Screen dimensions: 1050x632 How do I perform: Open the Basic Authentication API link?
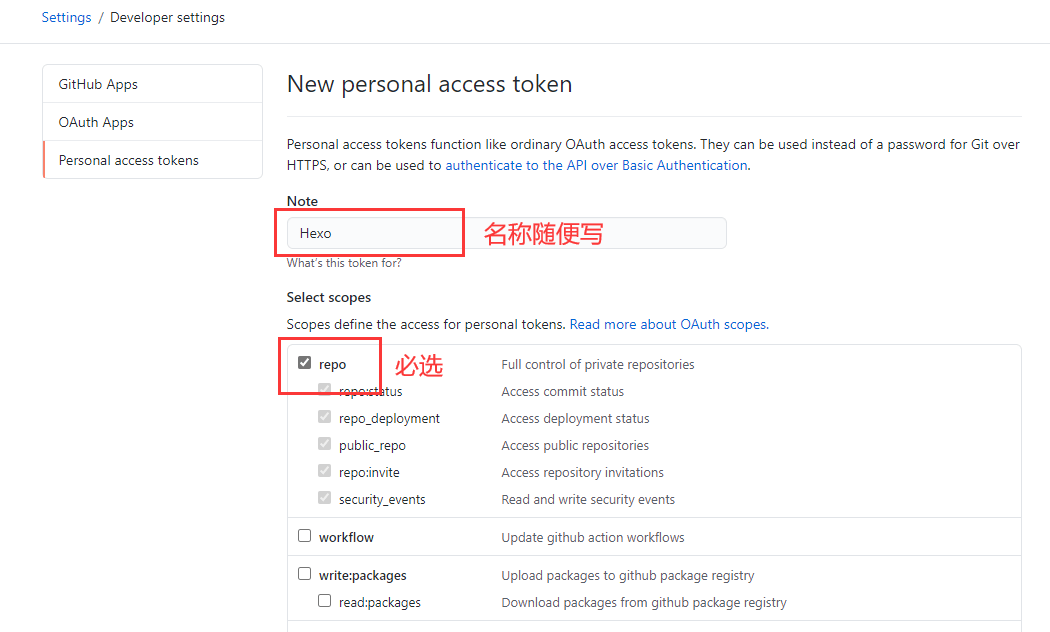click(x=597, y=165)
